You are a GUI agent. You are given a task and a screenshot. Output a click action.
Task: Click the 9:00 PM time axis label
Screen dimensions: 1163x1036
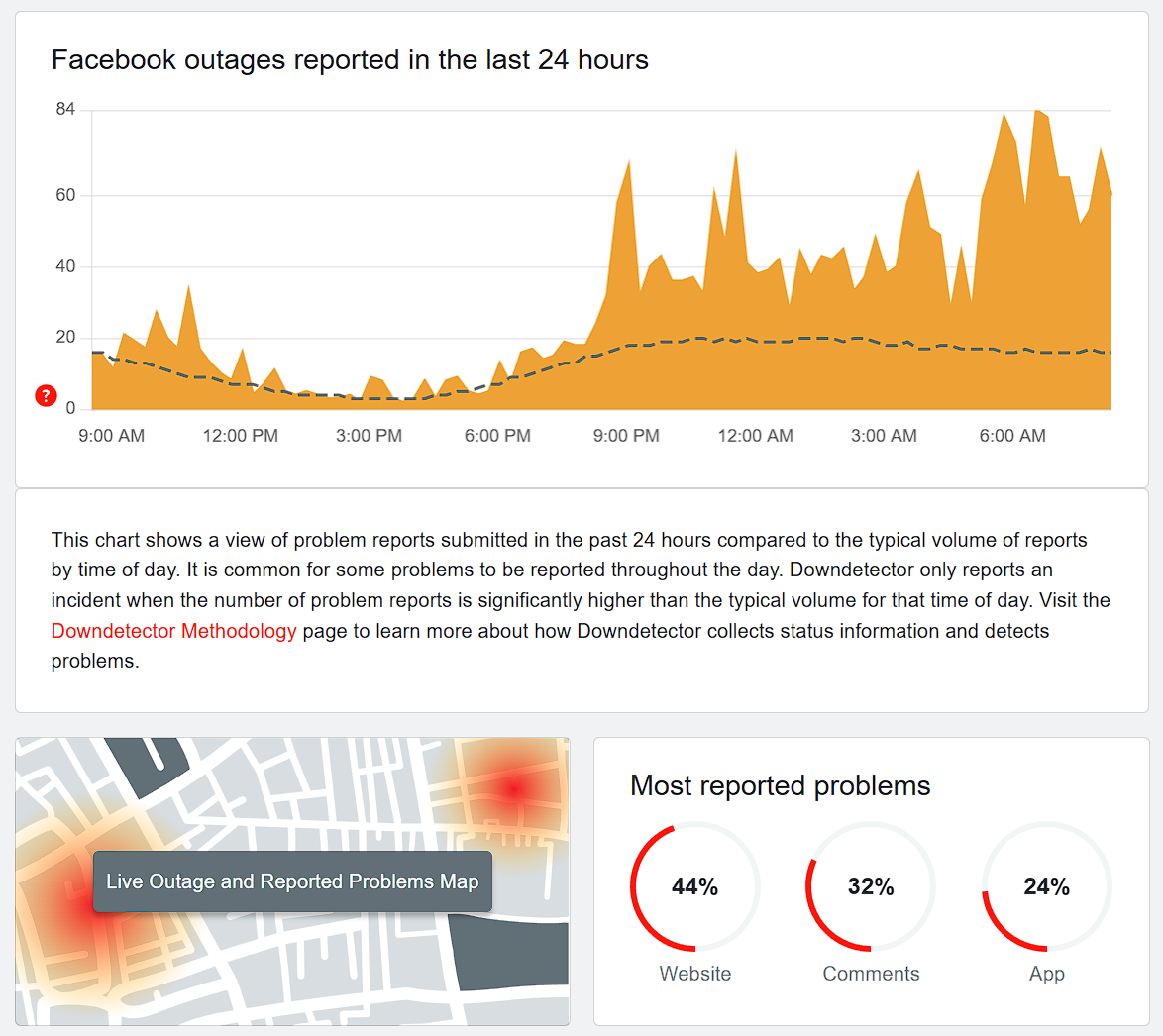pos(626,436)
